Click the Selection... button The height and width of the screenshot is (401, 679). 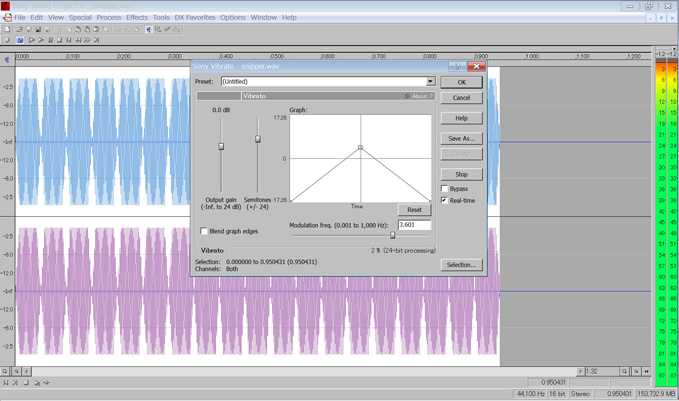(461, 265)
